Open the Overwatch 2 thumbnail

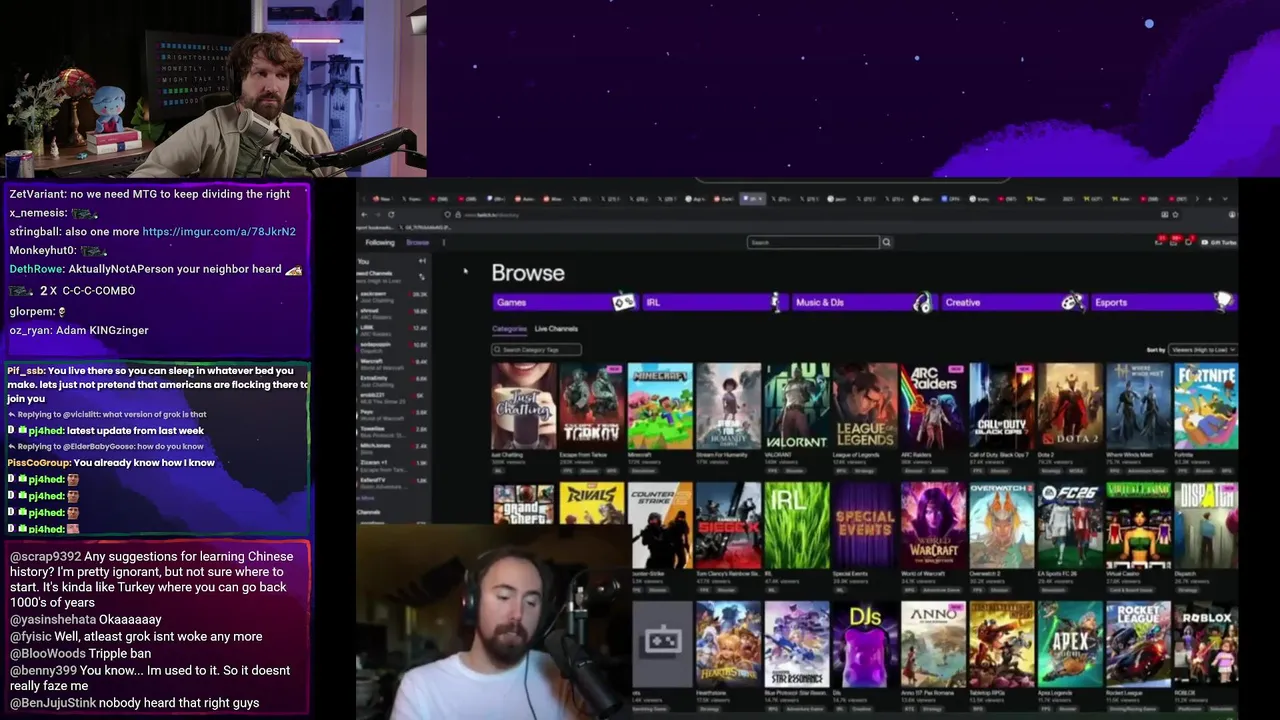point(1001,525)
